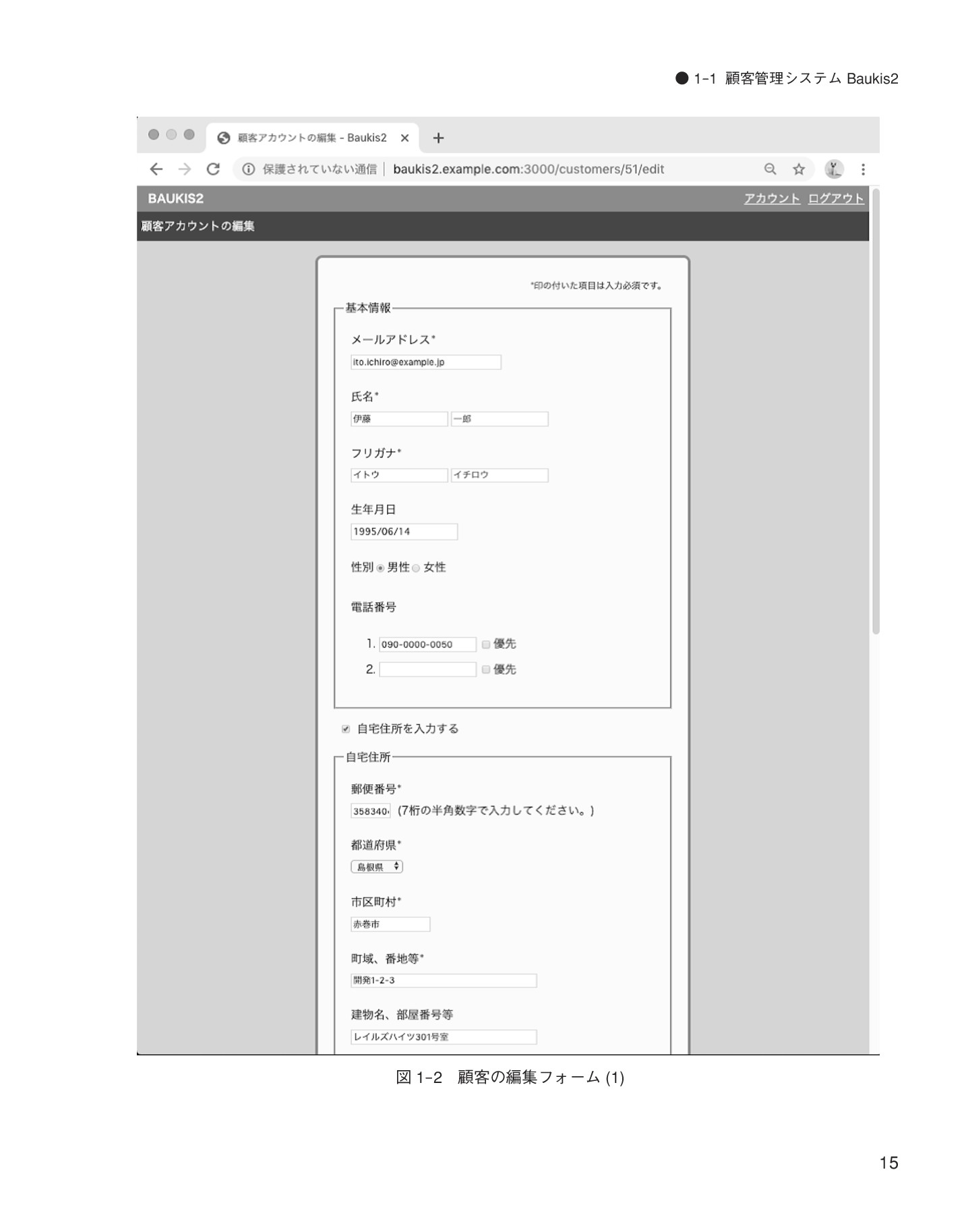Open the アカウント link
The height and width of the screenshot is (1232, 966).
click(772, 198)
